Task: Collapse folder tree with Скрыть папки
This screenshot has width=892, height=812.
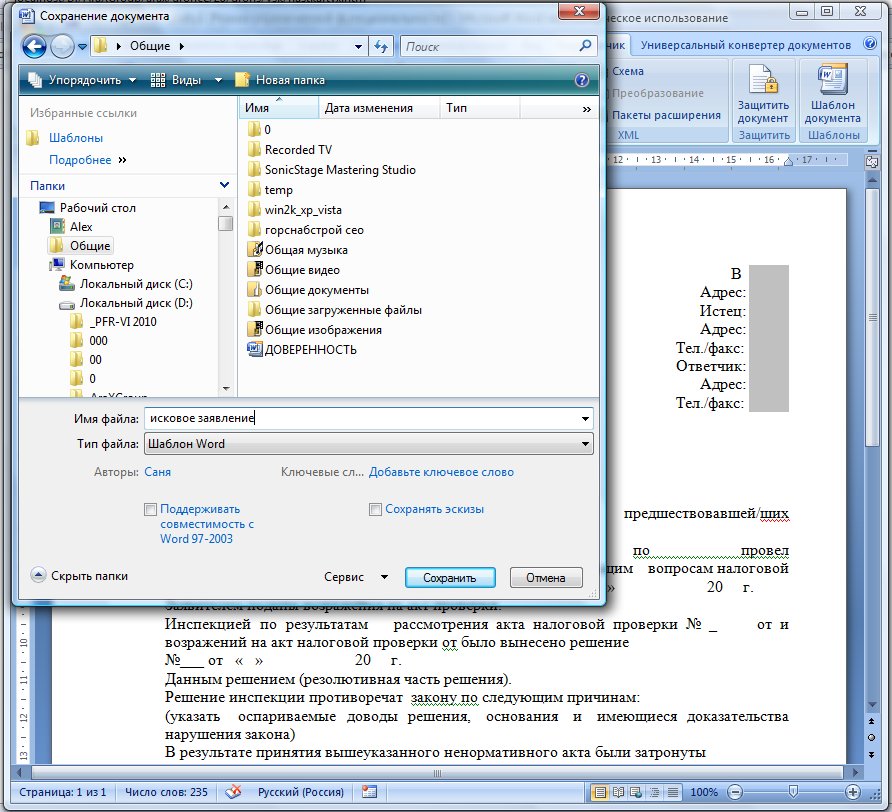Action: pyautogui.click(x=80, y=576)
